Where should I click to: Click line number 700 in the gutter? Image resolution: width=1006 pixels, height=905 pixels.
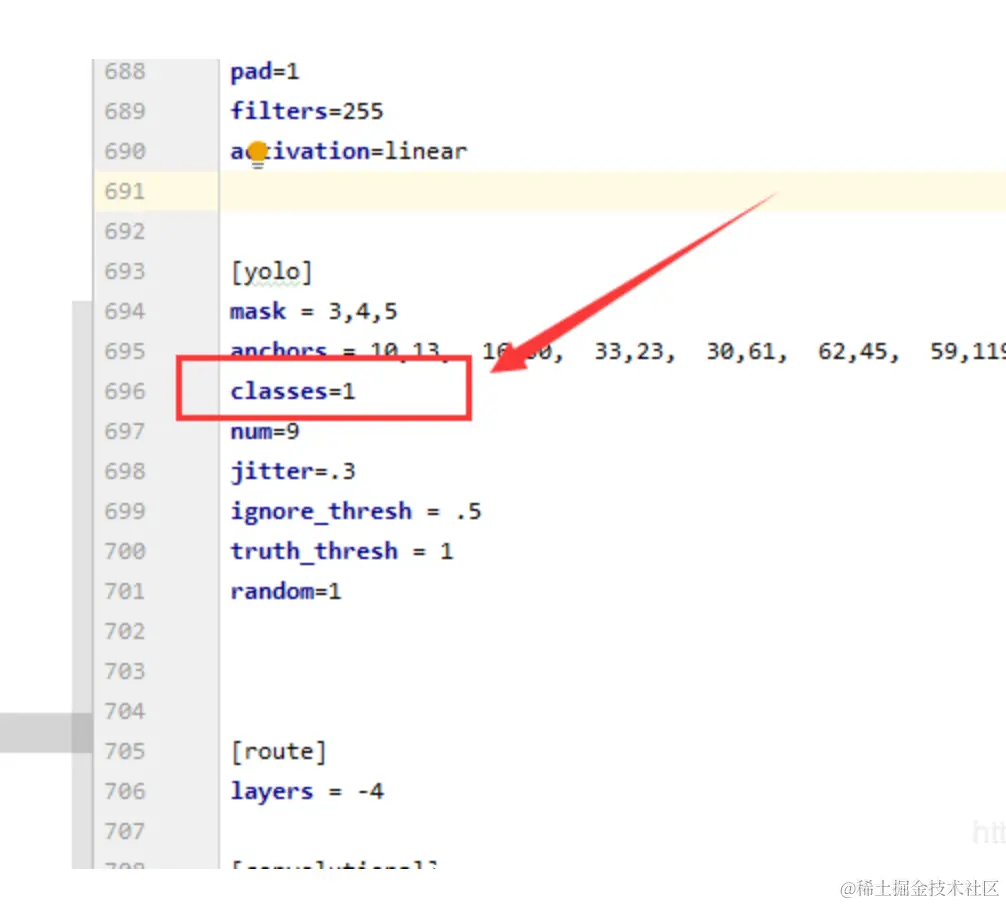pos(125,551)
